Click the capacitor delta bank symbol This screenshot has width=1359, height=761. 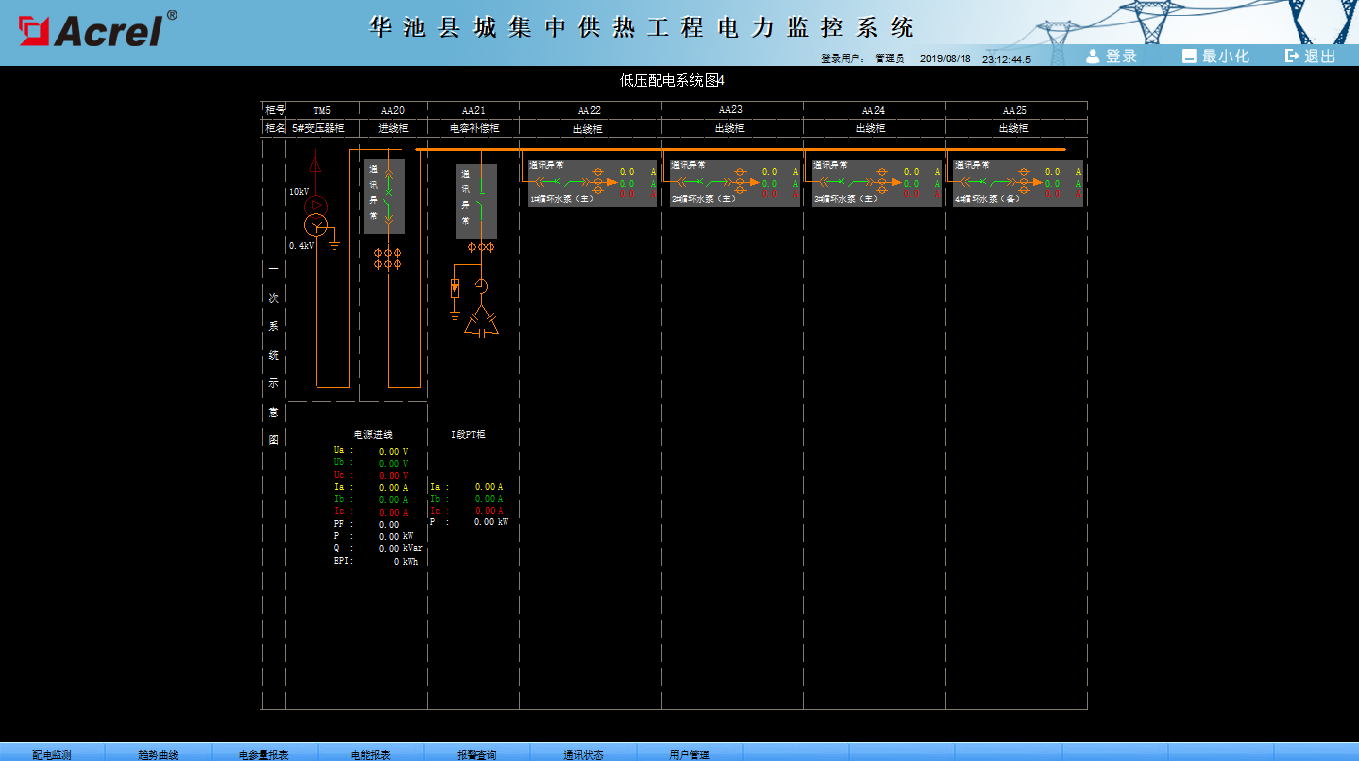(x=481, y=321)
